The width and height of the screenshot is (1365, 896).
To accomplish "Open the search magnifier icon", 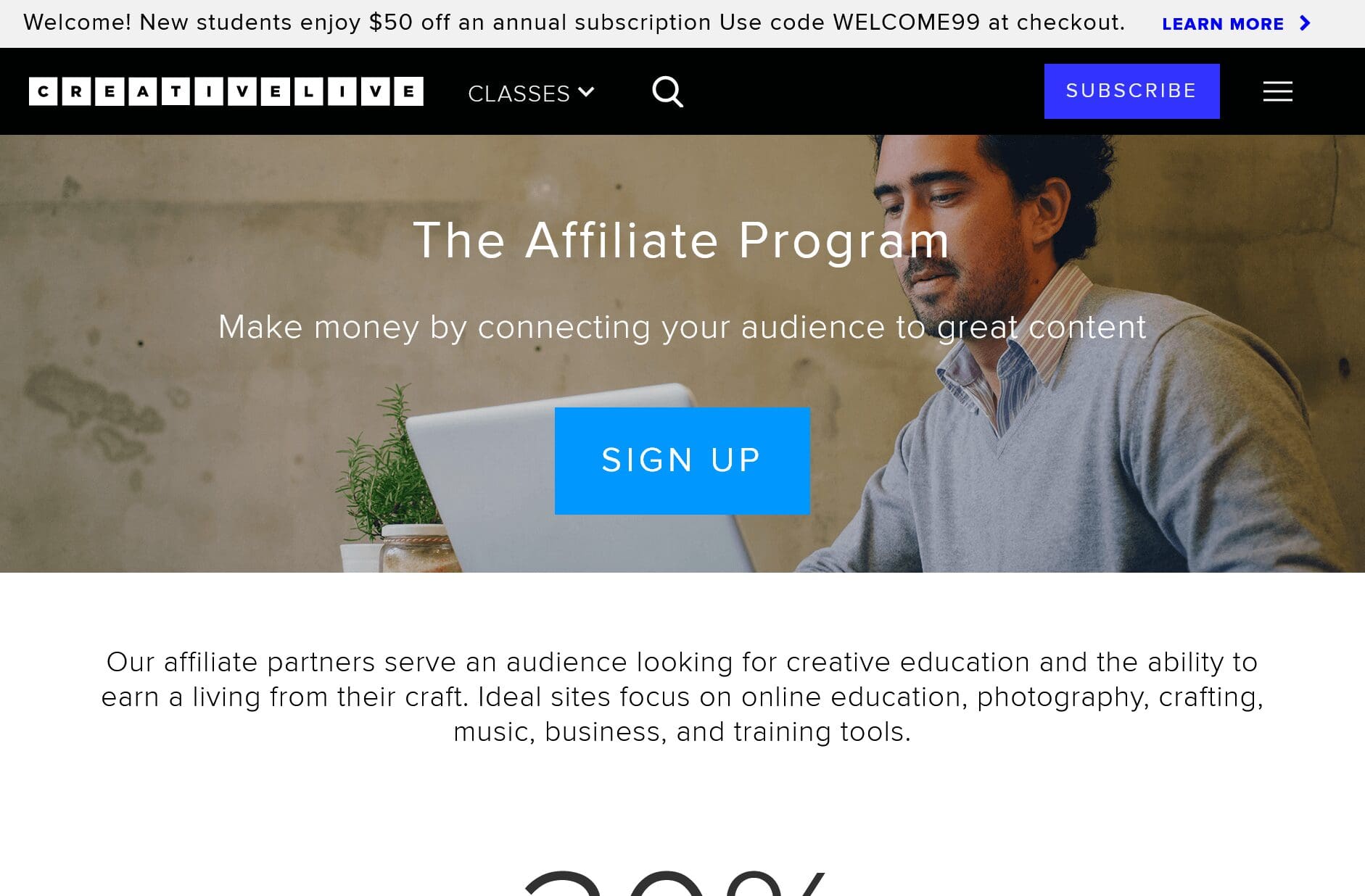I will [x=667, y=92].
